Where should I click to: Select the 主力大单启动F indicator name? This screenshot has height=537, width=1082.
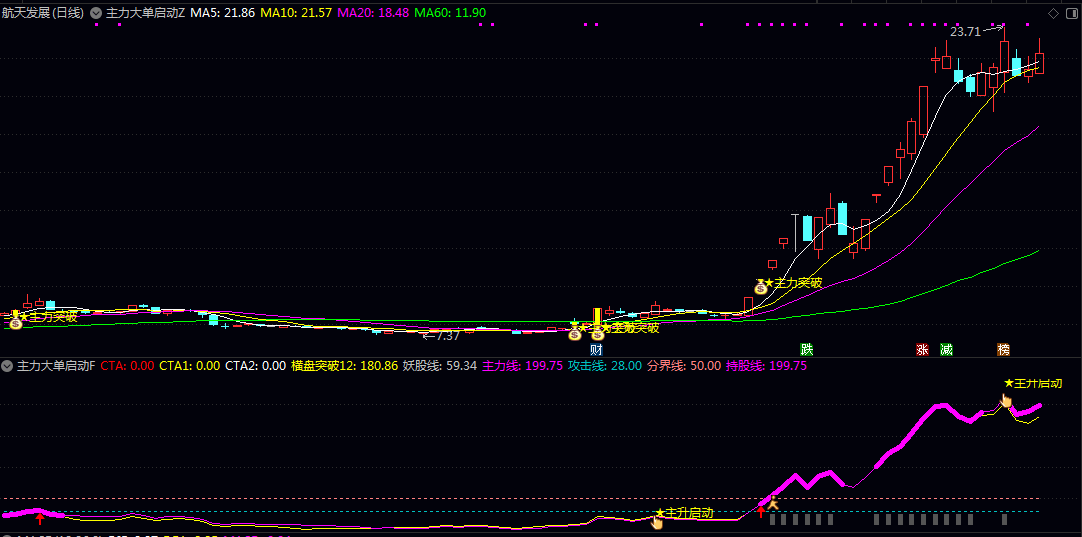tap(57, 365)
